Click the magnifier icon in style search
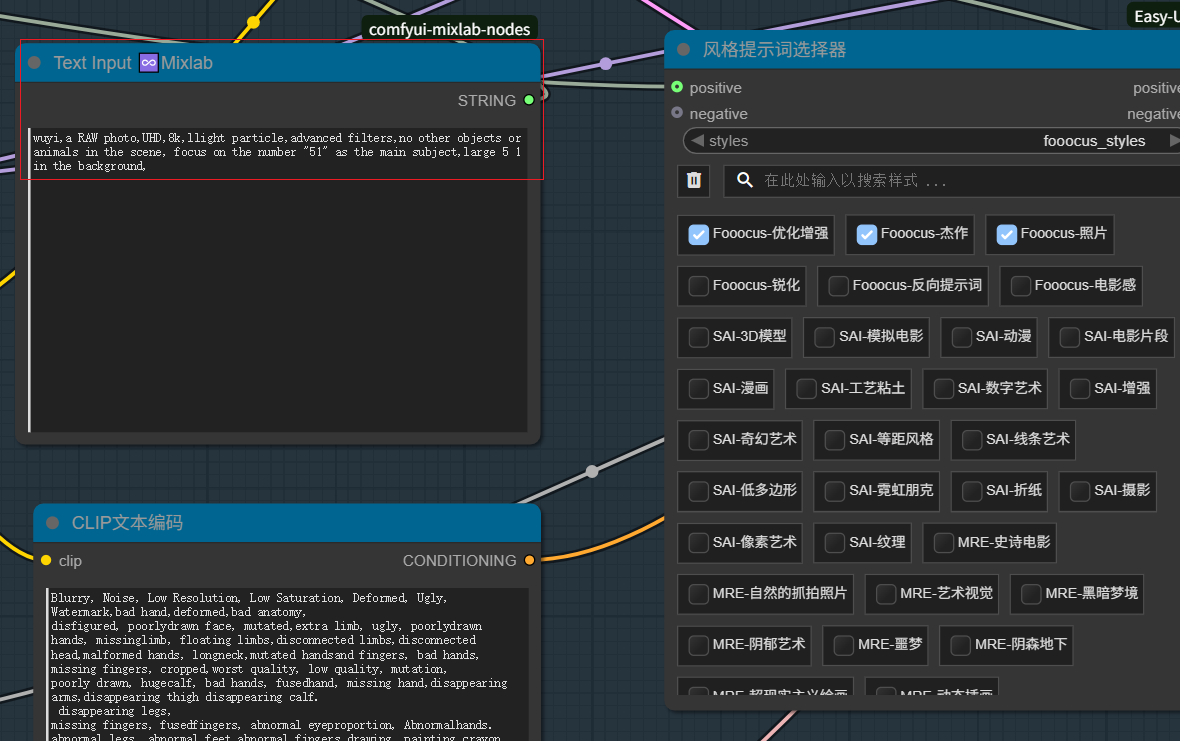This screenshot has height=741, width=1180. [x=744, y=181]
